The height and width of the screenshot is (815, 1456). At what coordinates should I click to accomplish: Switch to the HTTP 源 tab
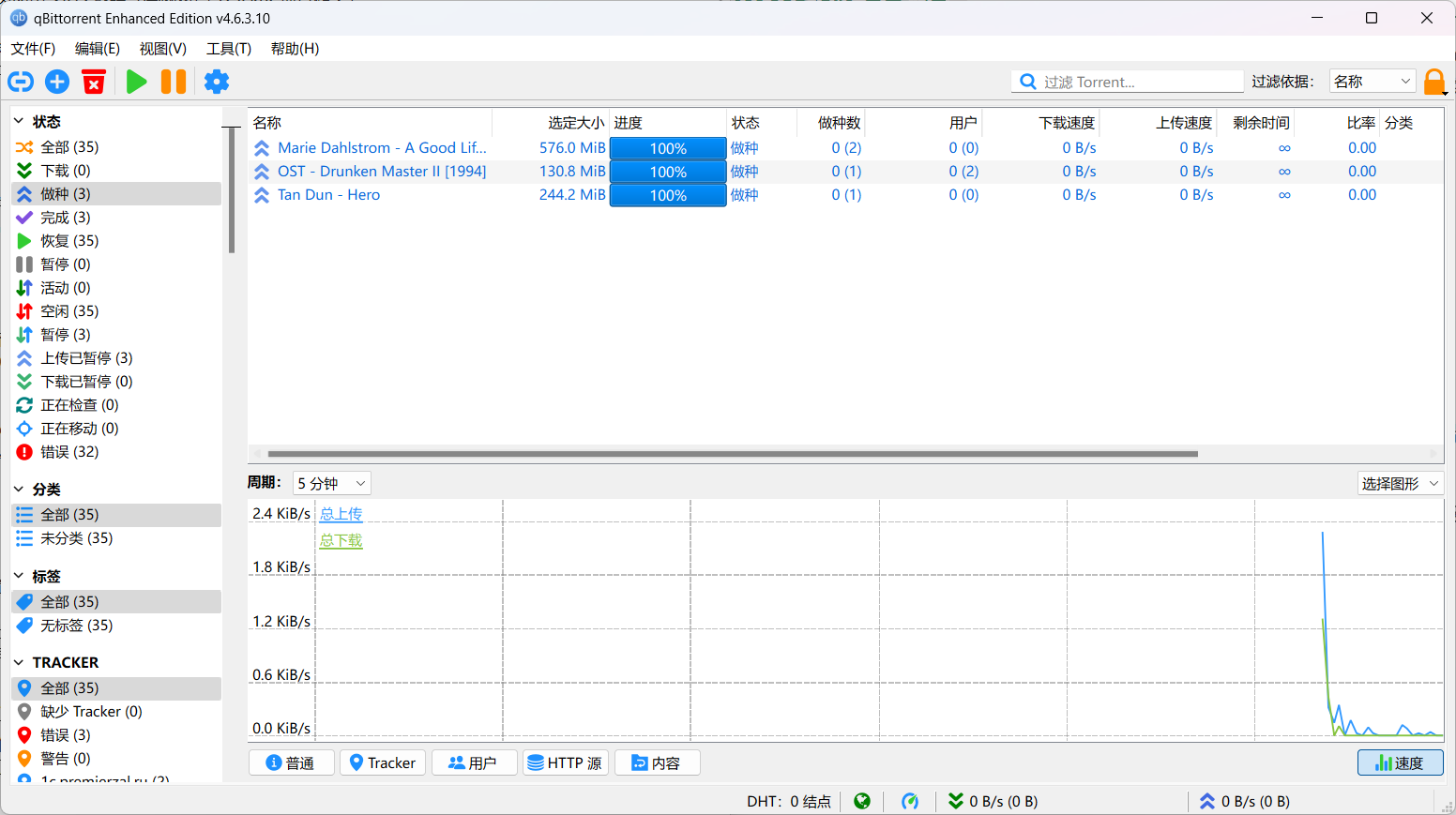(x=565, y=762)
